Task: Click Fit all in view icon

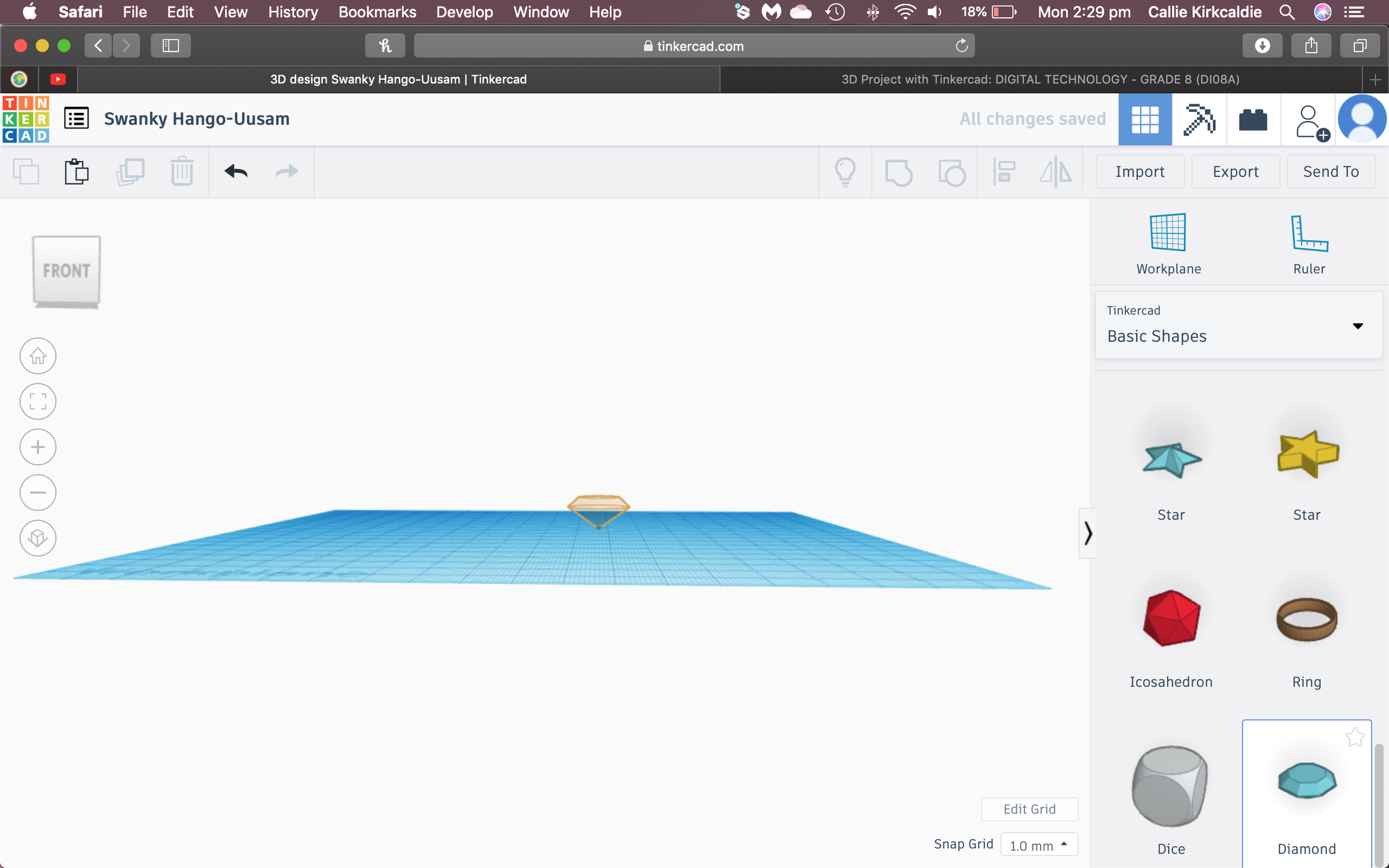Action: [x=38, y=401]
